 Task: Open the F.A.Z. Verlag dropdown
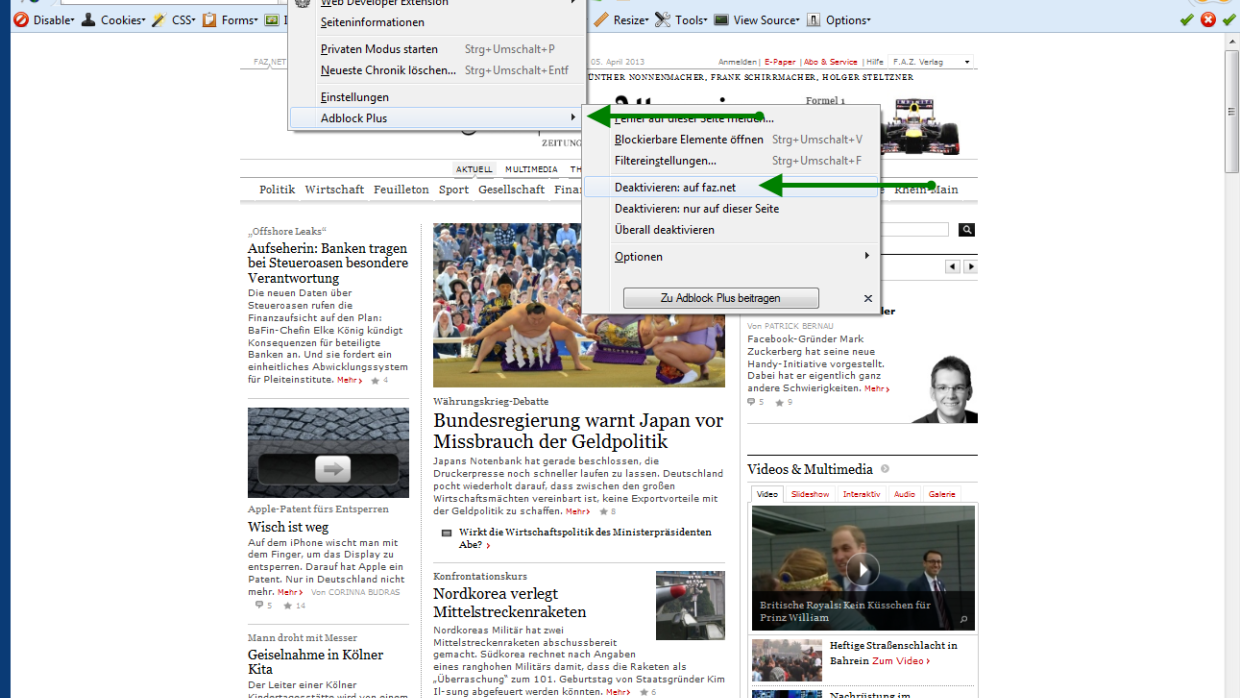(930, 62)
